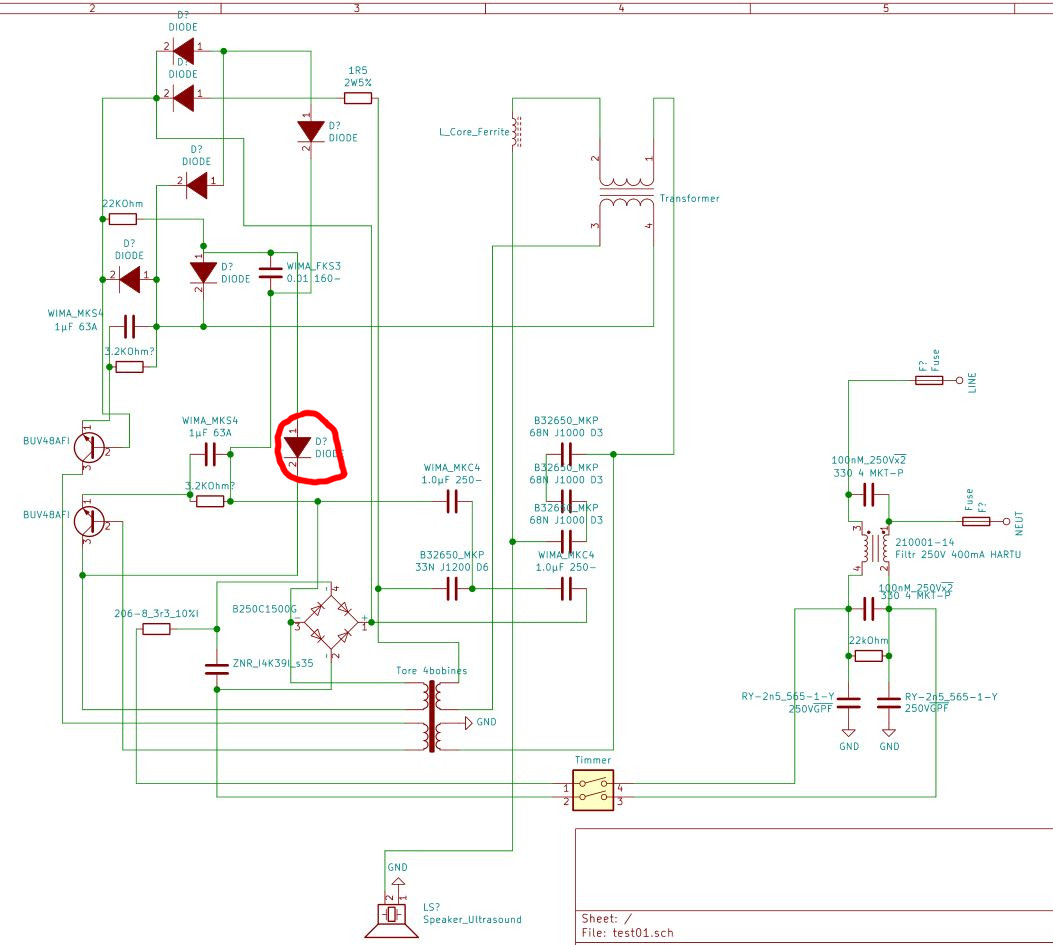
Task: Select the 22kOhm resistor near the filter
Action: (x=868, y=656)
